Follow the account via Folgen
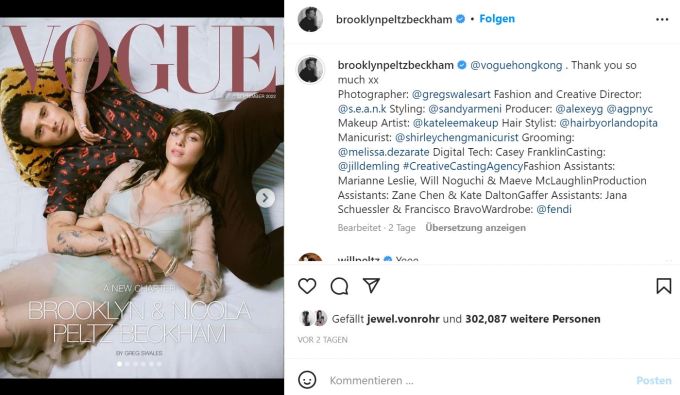Image resolution: width=680 pixels, height=395 pixels. pyautogui.click(x=497, y=19)
